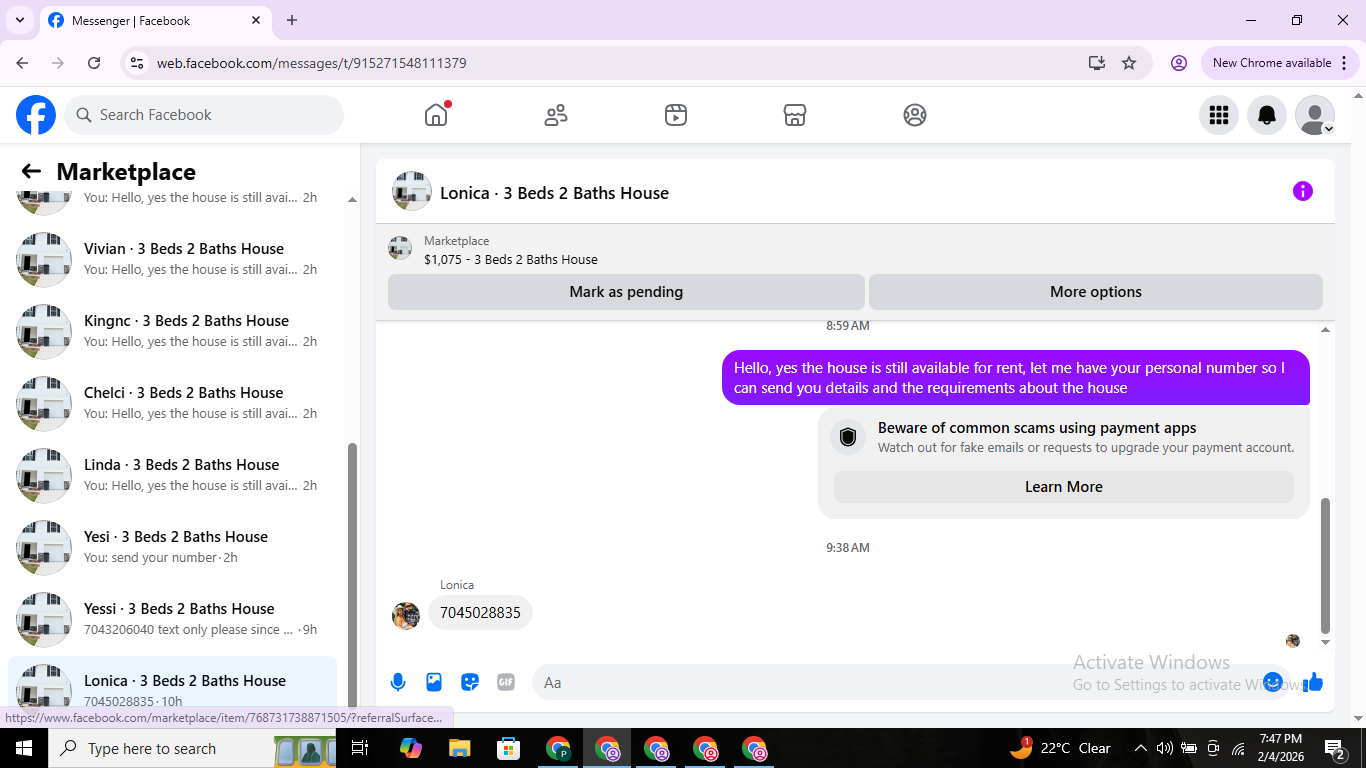Open the Yesi conversation
This screenshot has width=1366, height=768.
[172, 547]
